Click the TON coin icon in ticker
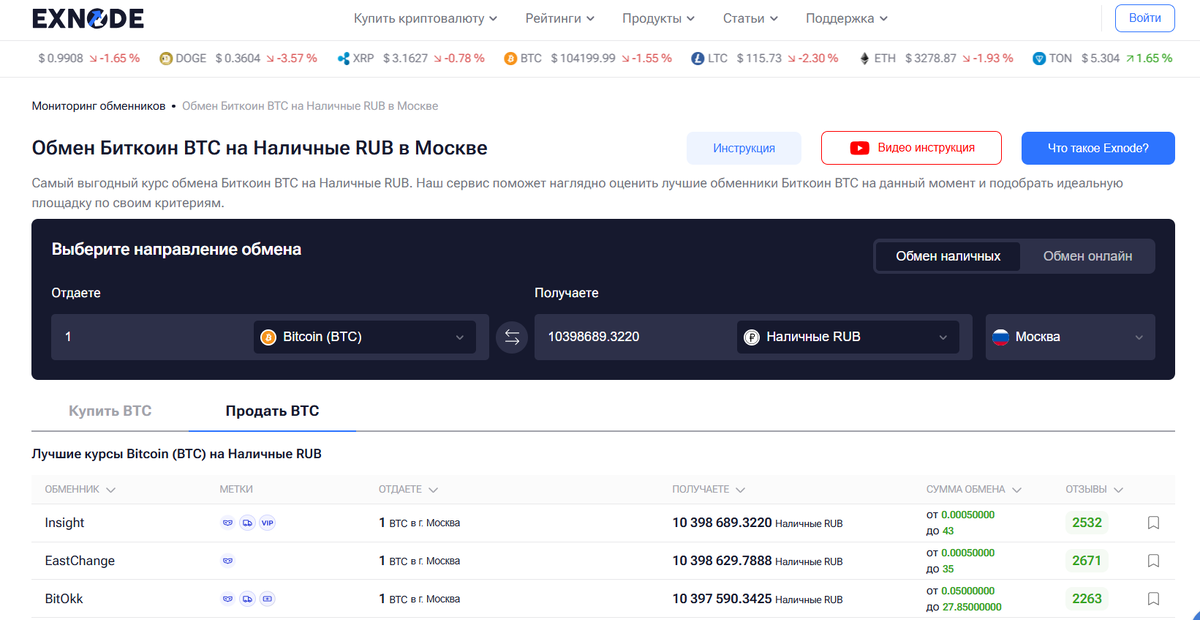1200x620 pixels. [x=1039, y=59]
